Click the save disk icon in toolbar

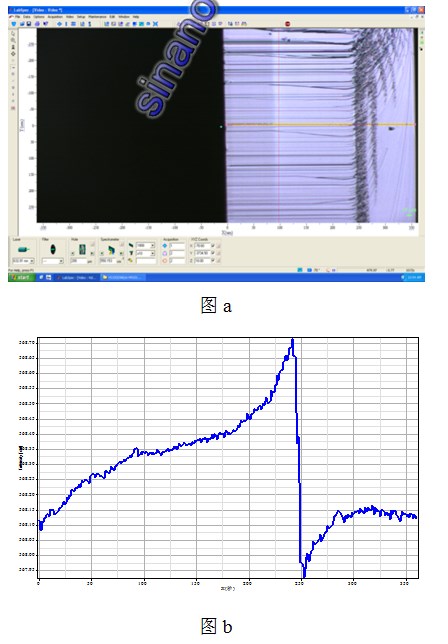29,24
